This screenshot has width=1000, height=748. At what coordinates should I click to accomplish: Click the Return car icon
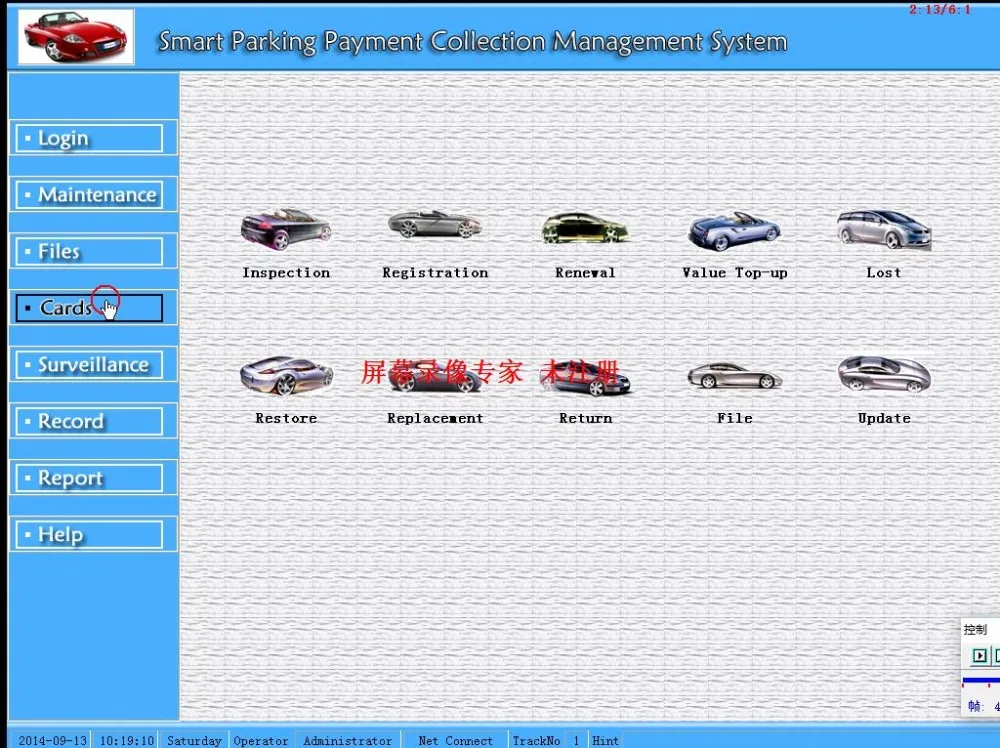[x=585, y=378]
